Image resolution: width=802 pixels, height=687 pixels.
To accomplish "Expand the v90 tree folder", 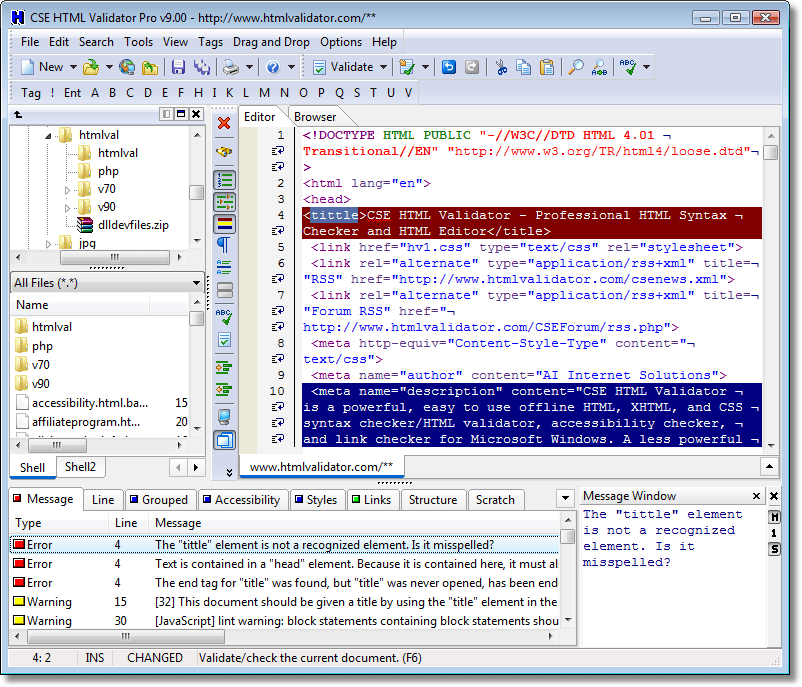I will point(67,208).
